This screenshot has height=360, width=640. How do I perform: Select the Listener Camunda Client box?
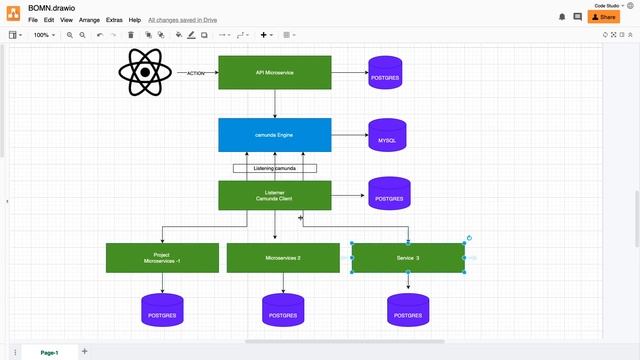point(275,196)
